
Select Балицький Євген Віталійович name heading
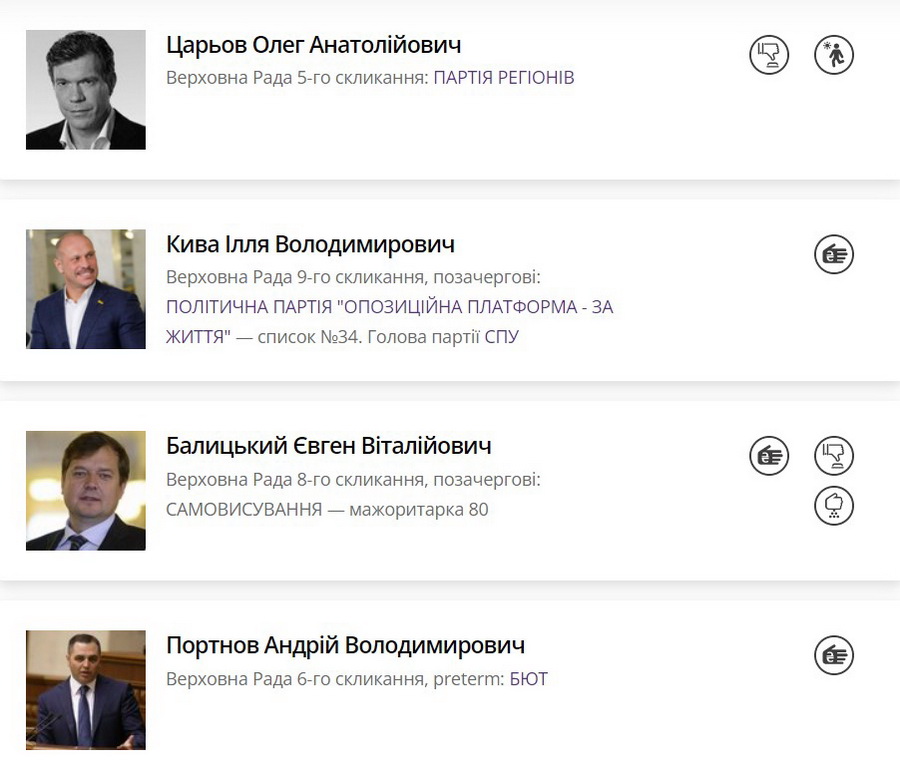coord(328,446)
